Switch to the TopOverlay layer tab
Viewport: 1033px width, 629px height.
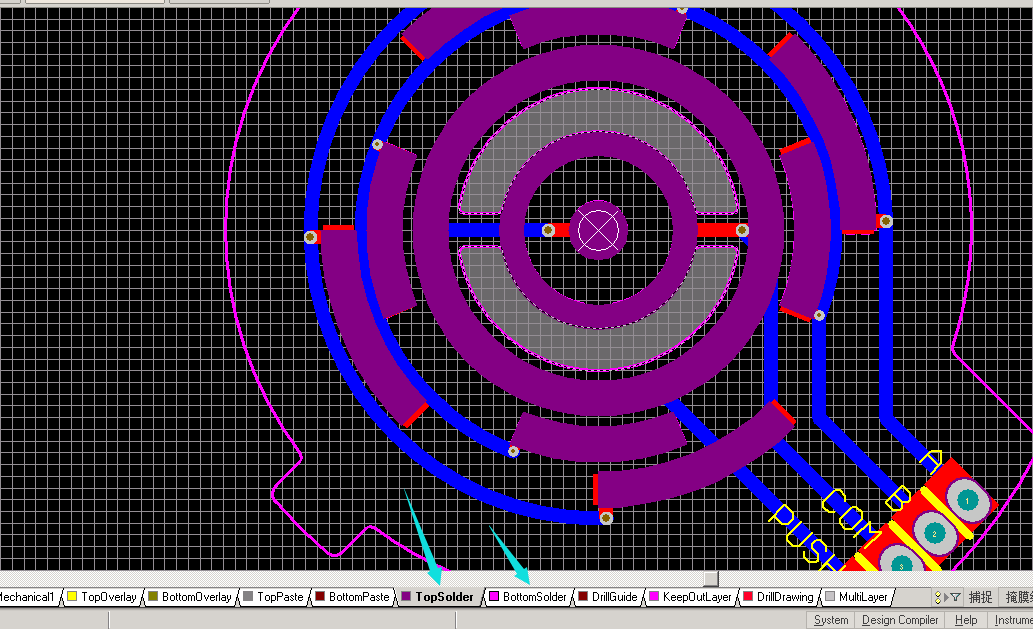(108, 597)
